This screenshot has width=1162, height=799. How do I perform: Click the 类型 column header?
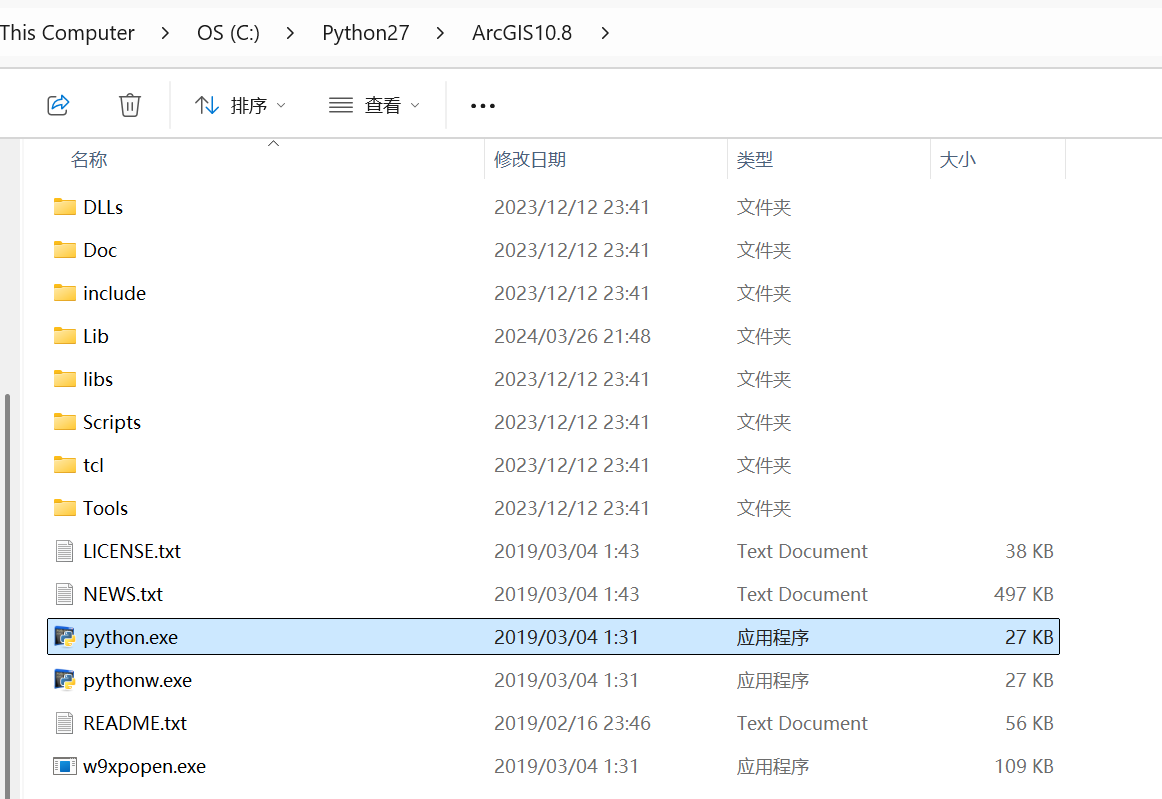755,158
